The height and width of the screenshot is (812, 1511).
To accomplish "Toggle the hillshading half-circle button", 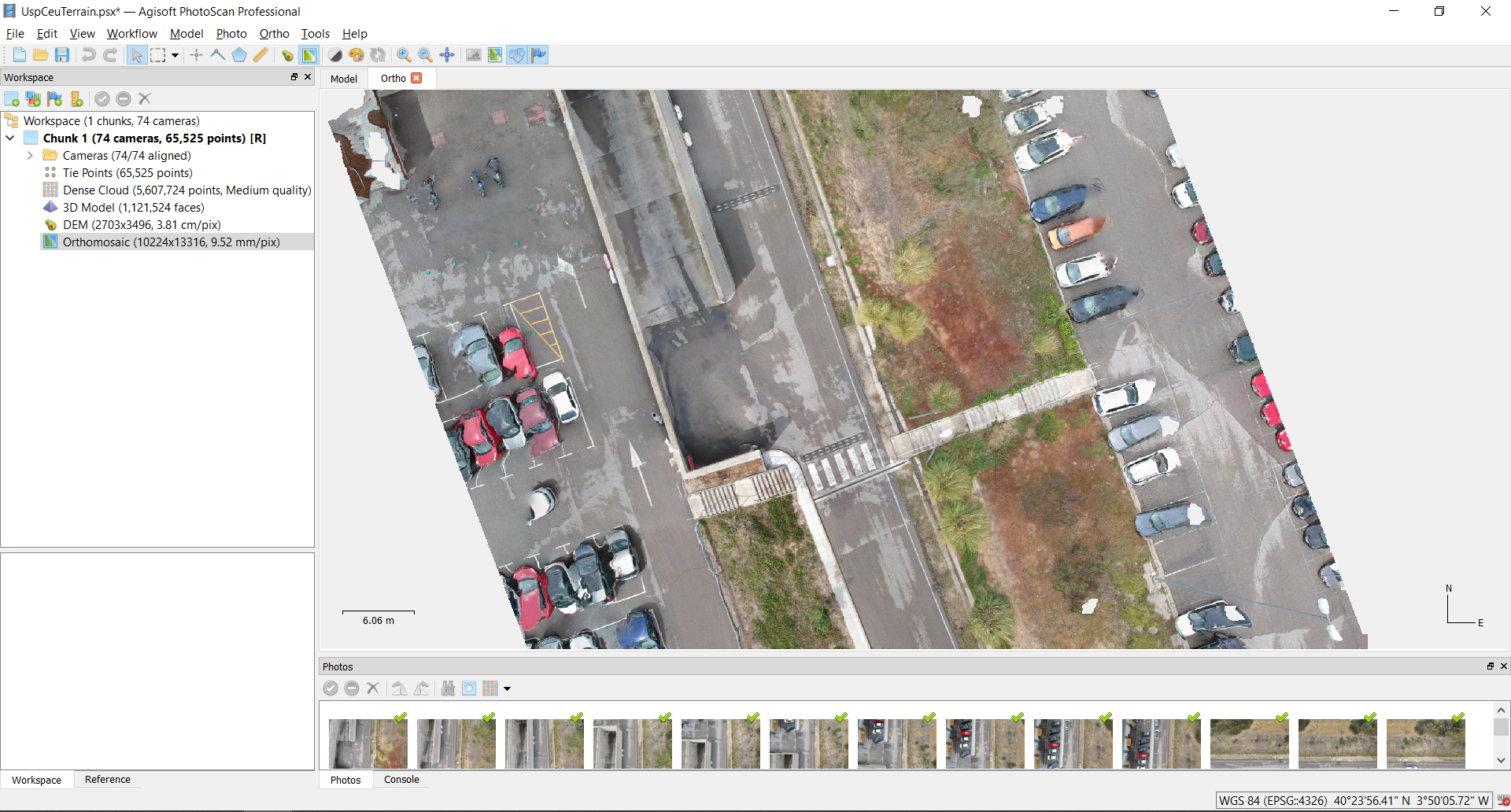I will [x=335, y=55].
